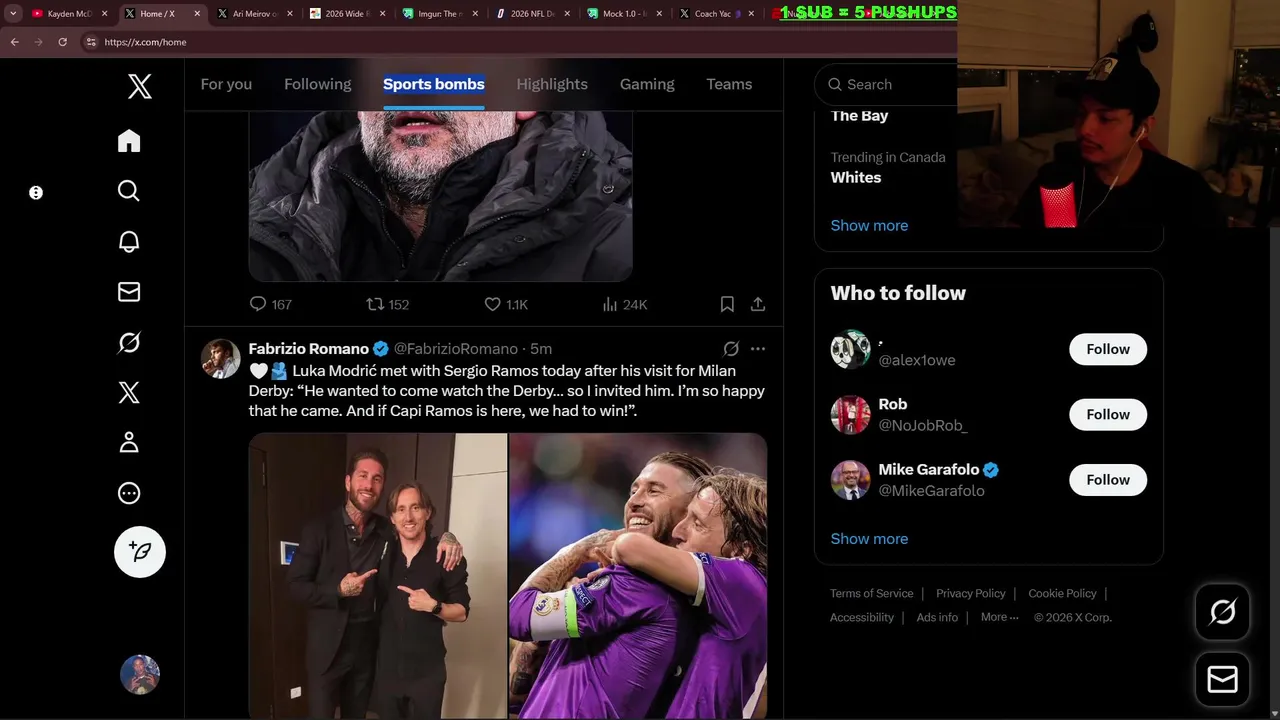Bookmark the post above Fabrizio Romano's
Viewport: 1280px width, 720px height.
pos(727,304)
